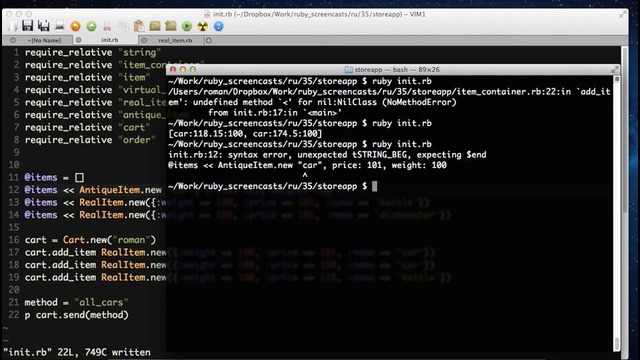
Task: Click cart.add_item on editor line 19
Action: (x=60, y=278)
